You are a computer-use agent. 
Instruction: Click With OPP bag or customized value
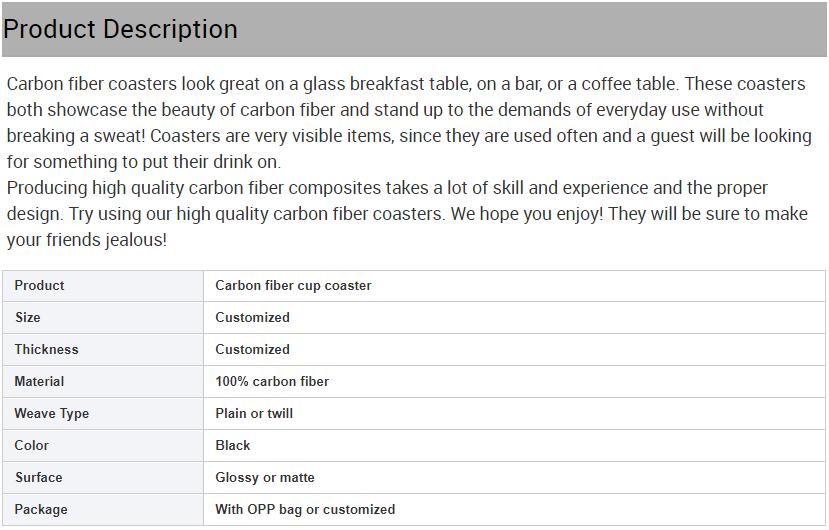pos(305,509)
